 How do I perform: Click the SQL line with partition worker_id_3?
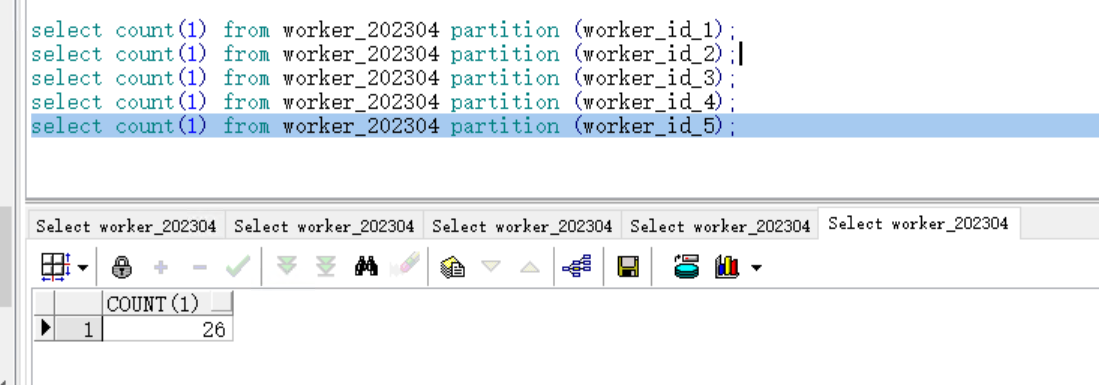(x=383, y=78)
